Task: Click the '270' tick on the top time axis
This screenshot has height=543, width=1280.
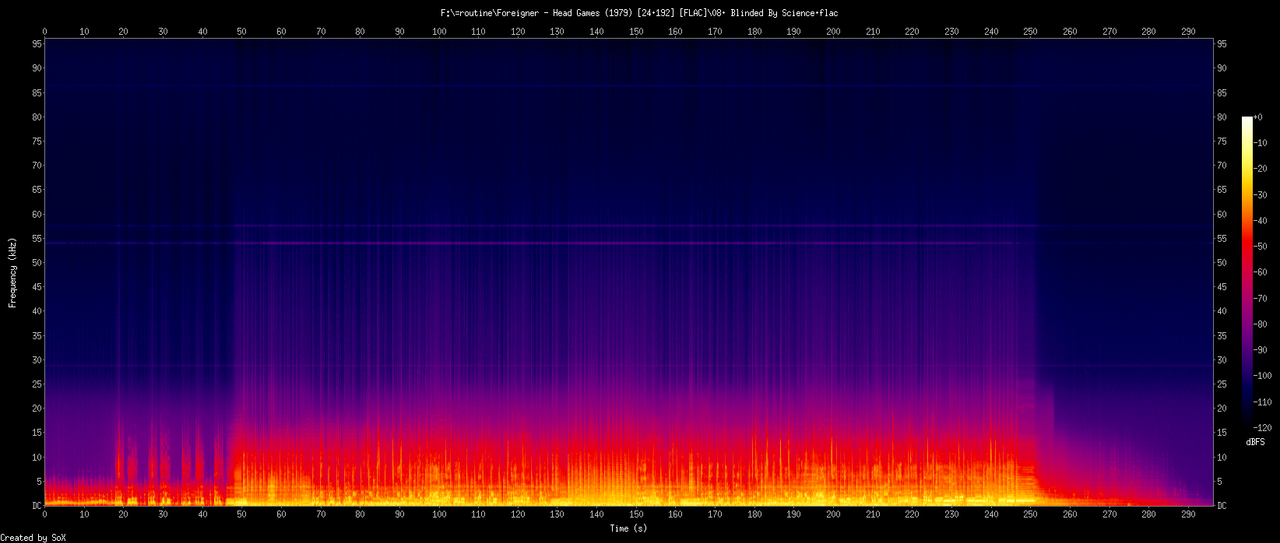Action: click(x=1109, y=32)
